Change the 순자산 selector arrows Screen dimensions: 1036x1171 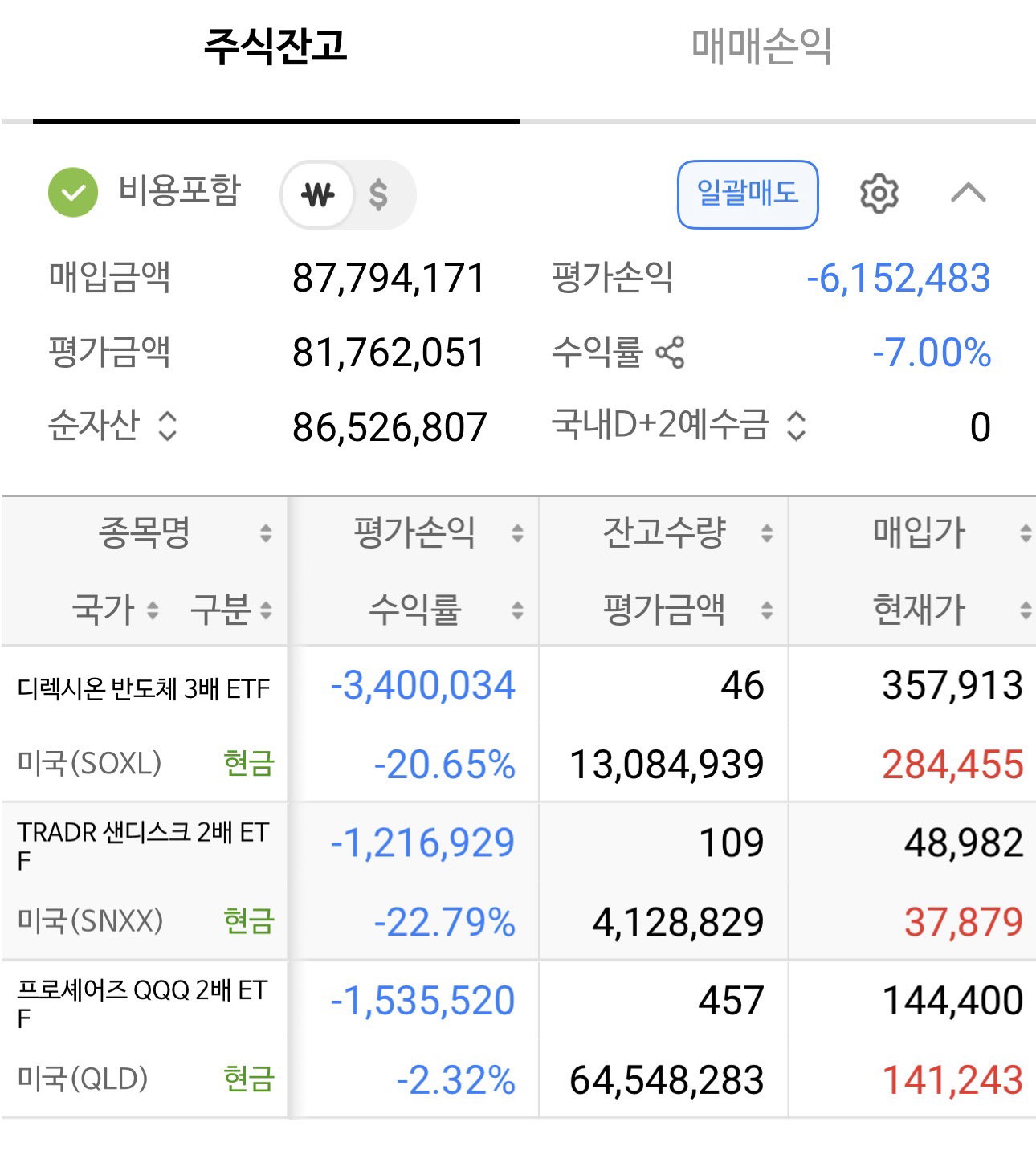[167, 426]
